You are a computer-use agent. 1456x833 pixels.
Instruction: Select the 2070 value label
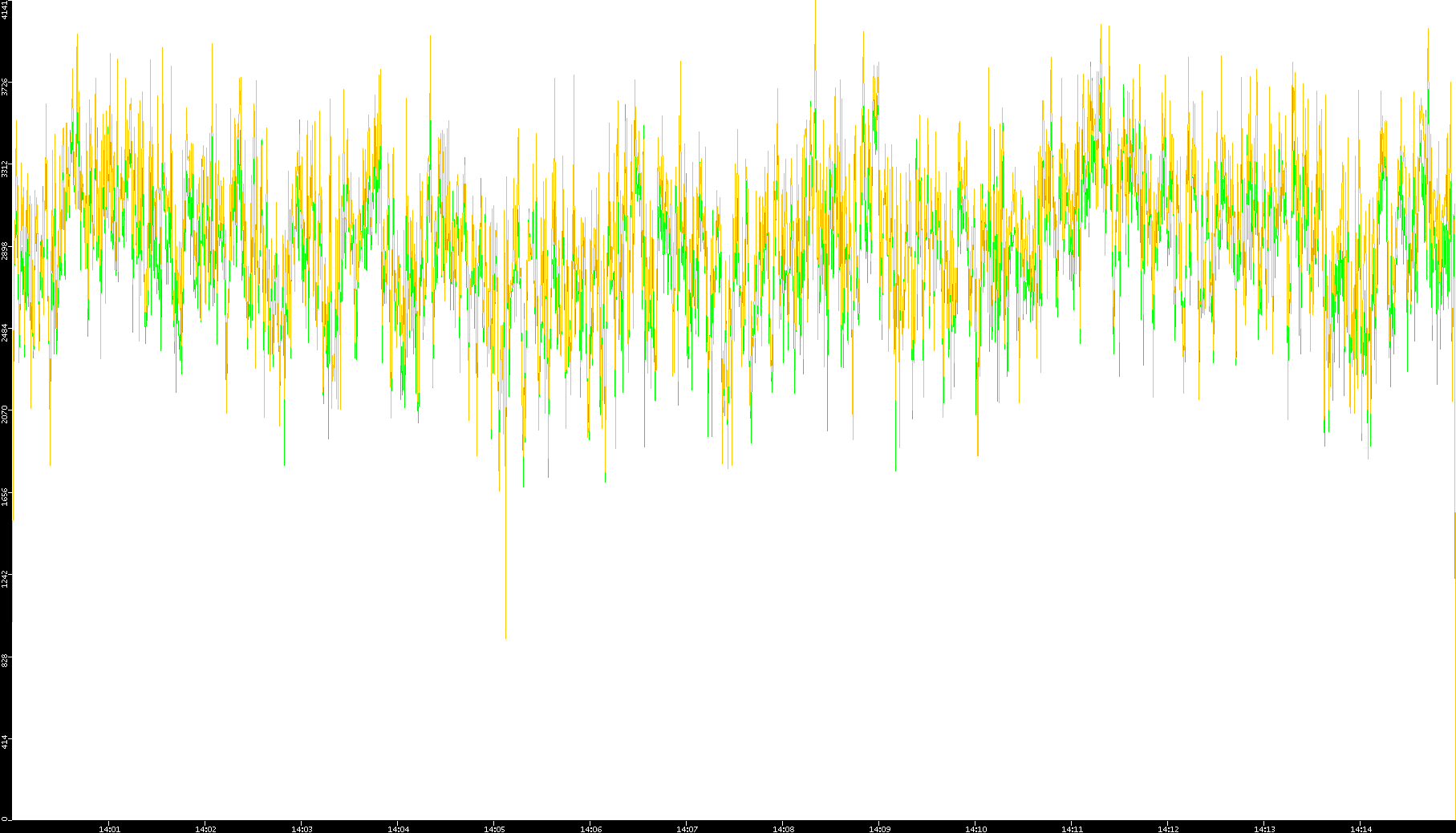pyautogui.click(x=6, y=414)
